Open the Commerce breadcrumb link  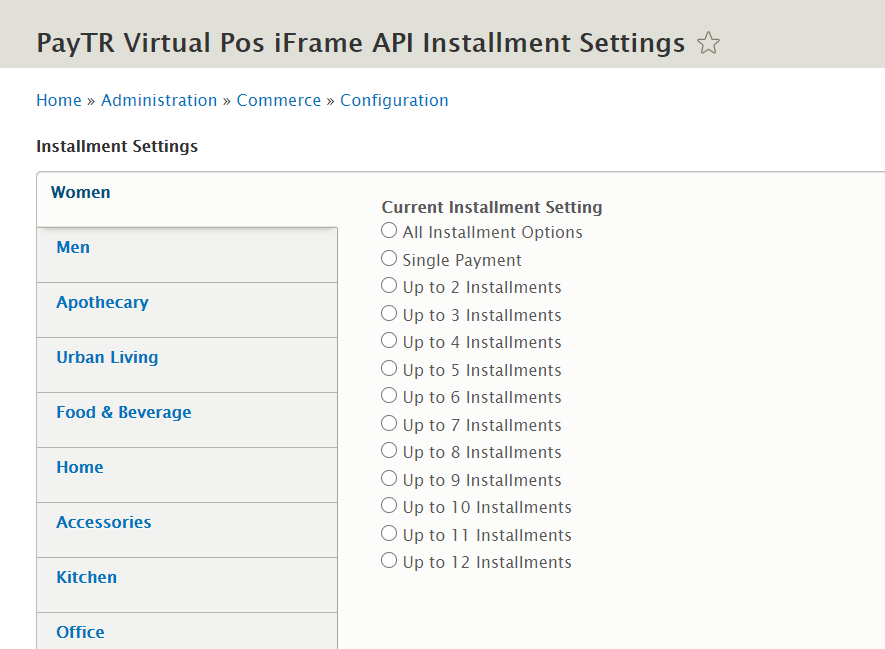click(279, 100)
